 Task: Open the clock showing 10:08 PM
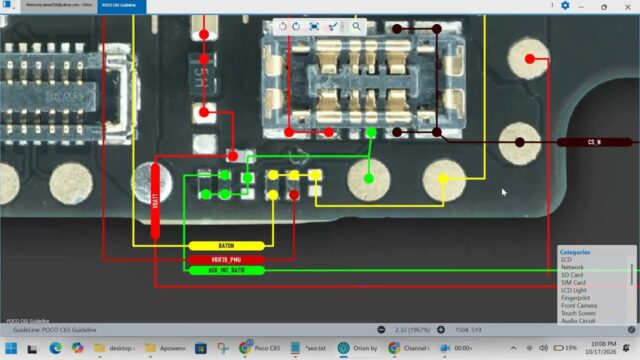pyautogui.click(x=601, y=348)
